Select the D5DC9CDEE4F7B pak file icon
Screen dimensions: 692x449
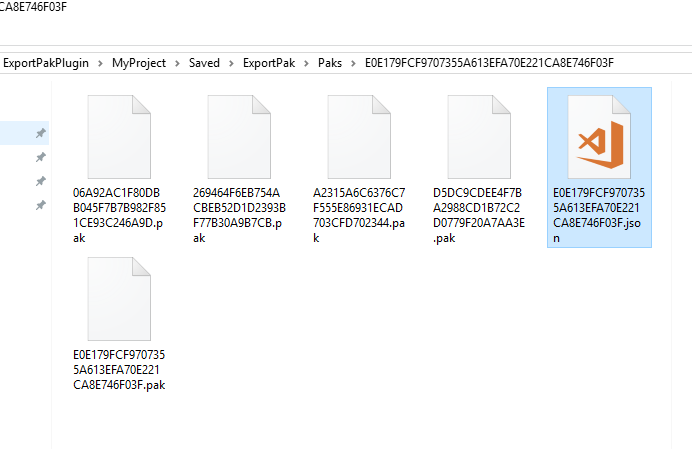click(x=479, y=137)
